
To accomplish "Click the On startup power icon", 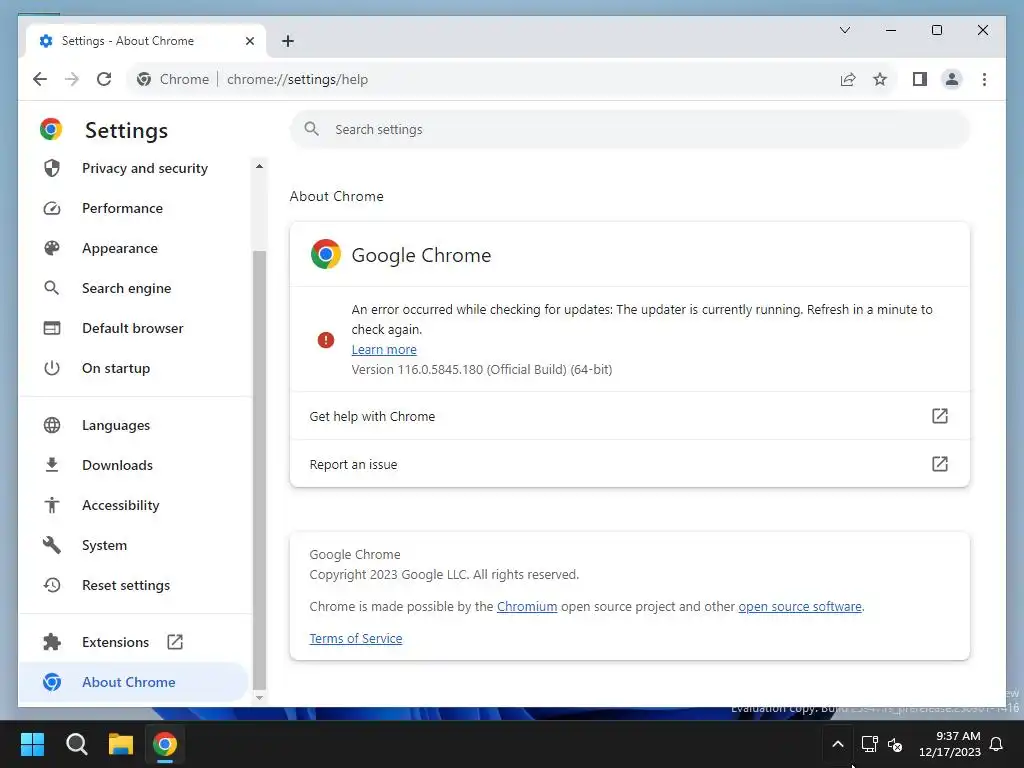I will click(x=52, y=368).
